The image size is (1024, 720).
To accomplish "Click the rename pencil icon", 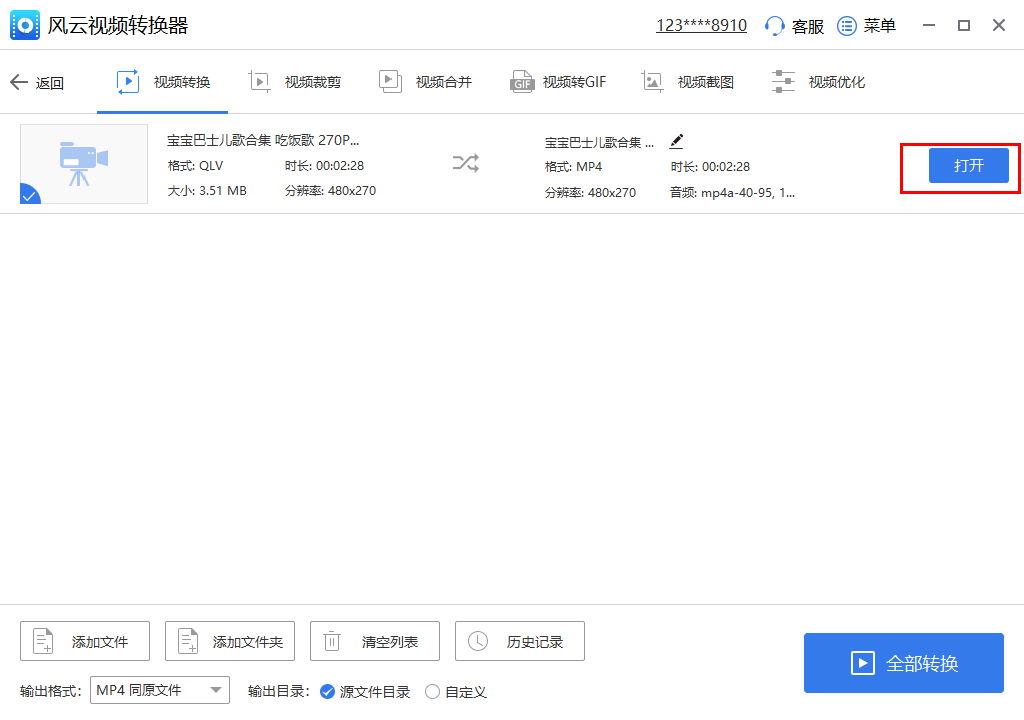I will click(x=676, y=142).
